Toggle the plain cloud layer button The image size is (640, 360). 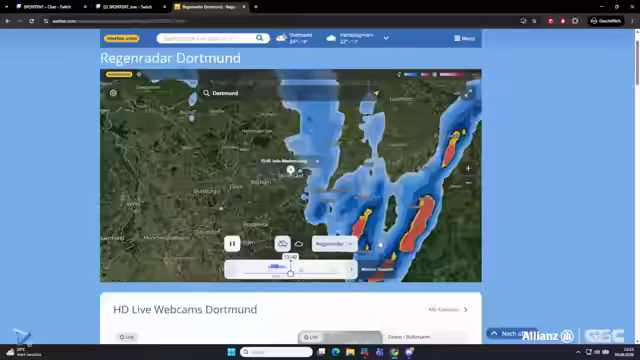pyautogui.click(x=299, y=244)
